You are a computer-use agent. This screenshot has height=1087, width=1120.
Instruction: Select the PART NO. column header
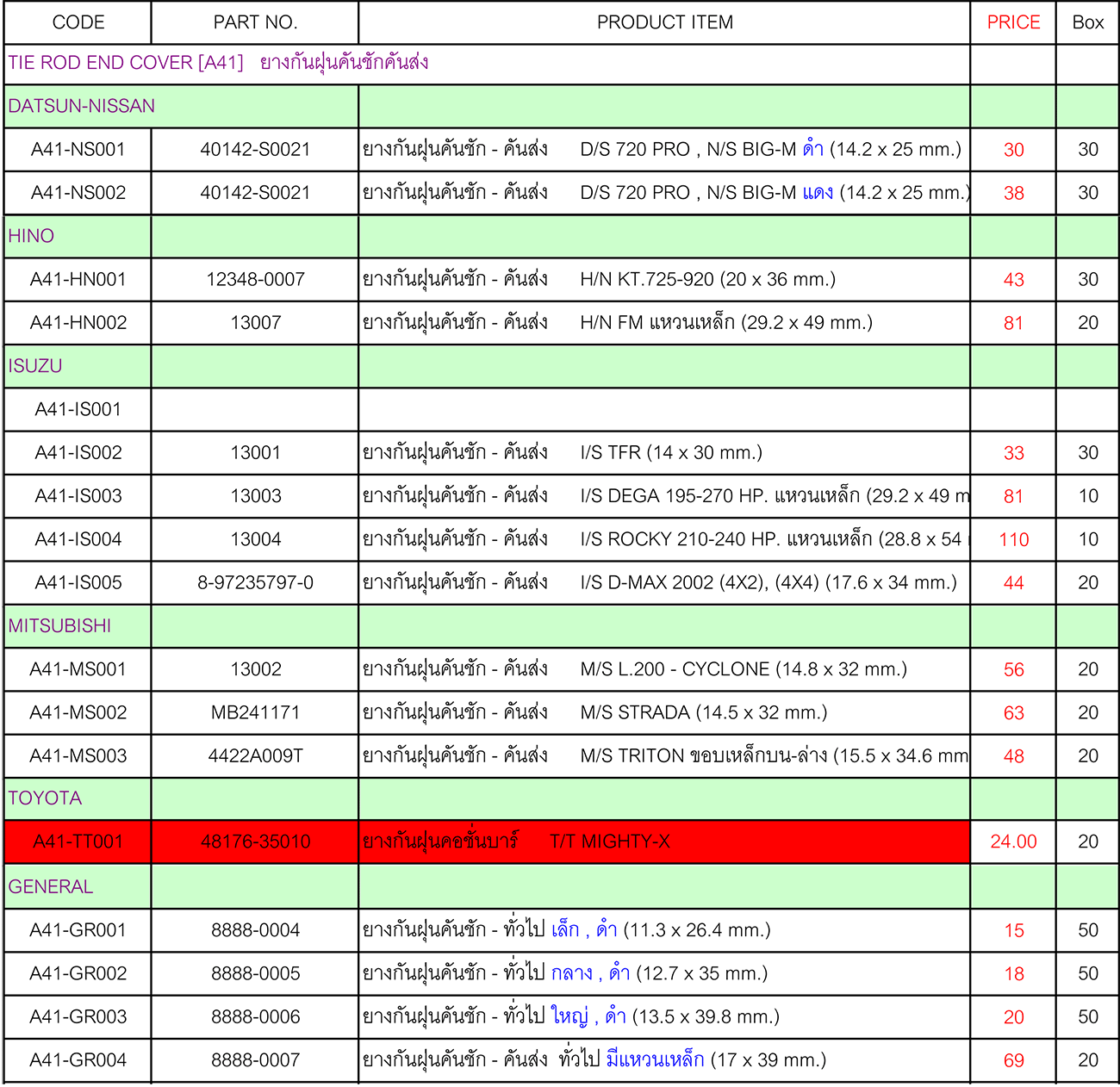pyautogui.click(x=255, y=22)
